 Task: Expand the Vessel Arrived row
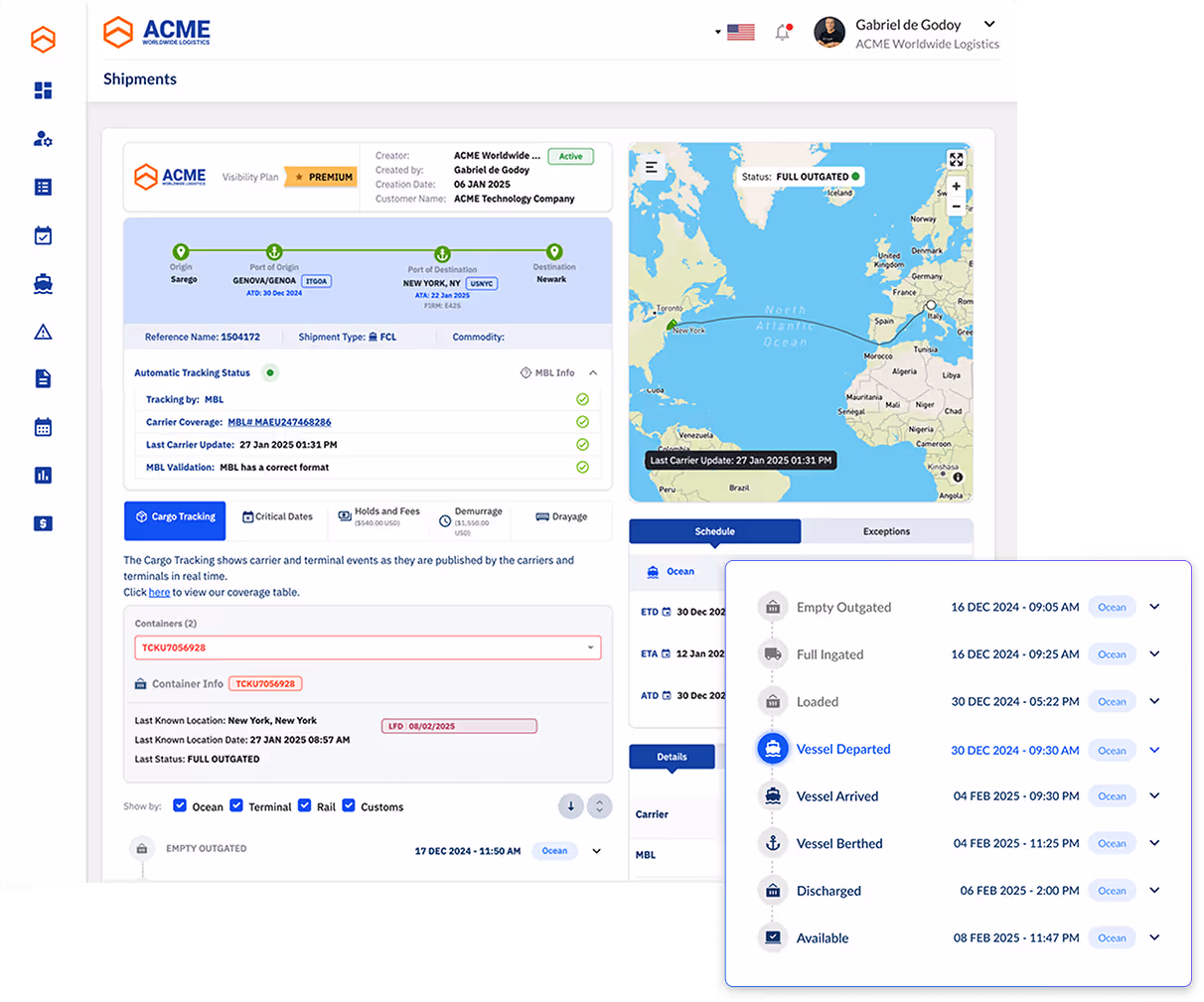[x=1154, y=795]
